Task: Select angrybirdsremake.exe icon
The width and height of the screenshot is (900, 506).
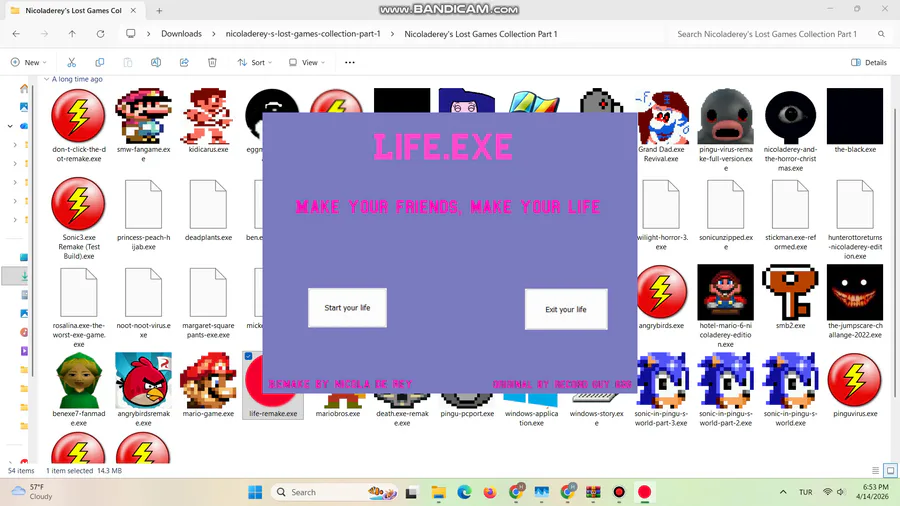Action: pos(143,380)
